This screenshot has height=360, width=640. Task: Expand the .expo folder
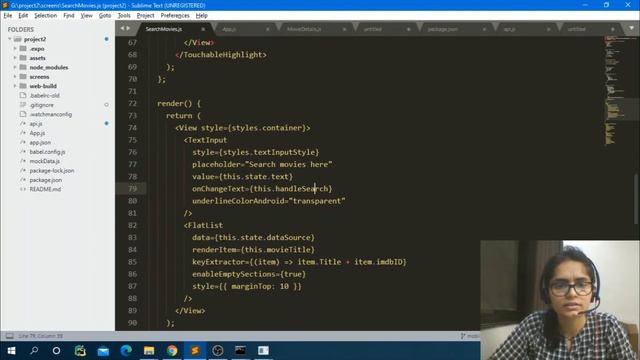click(15, 49)
